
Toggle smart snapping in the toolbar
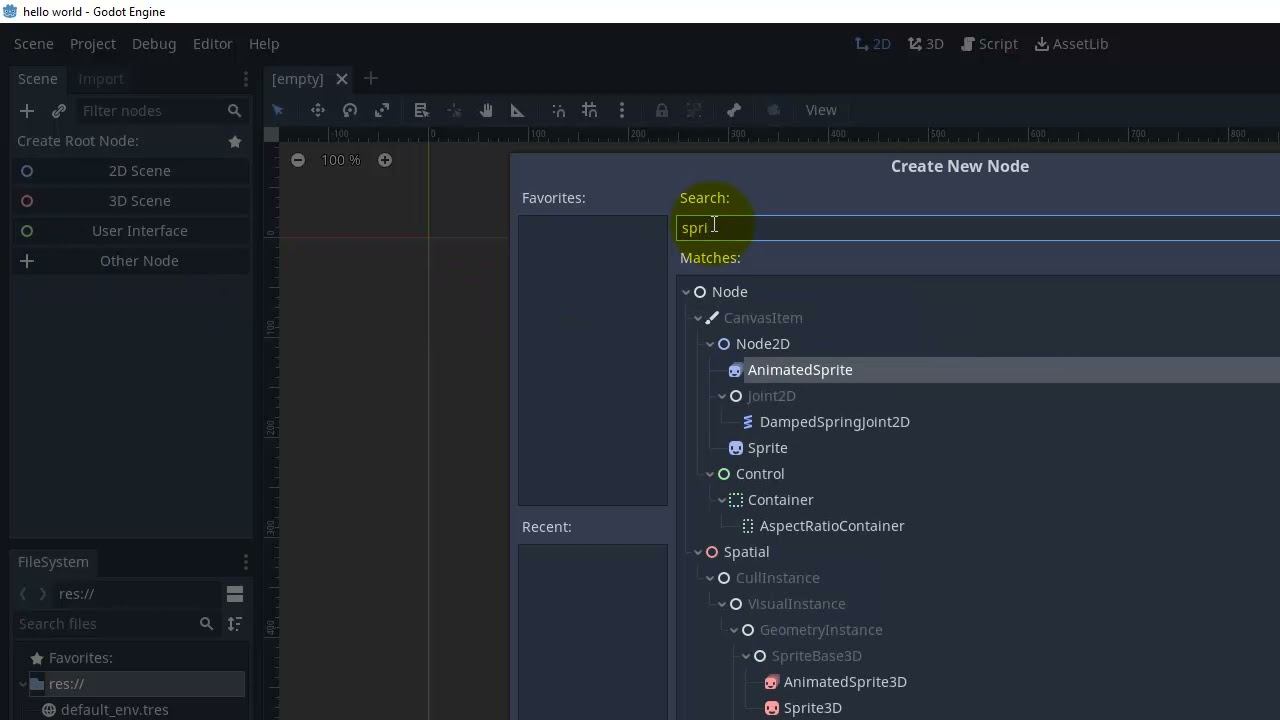(558, 110)
